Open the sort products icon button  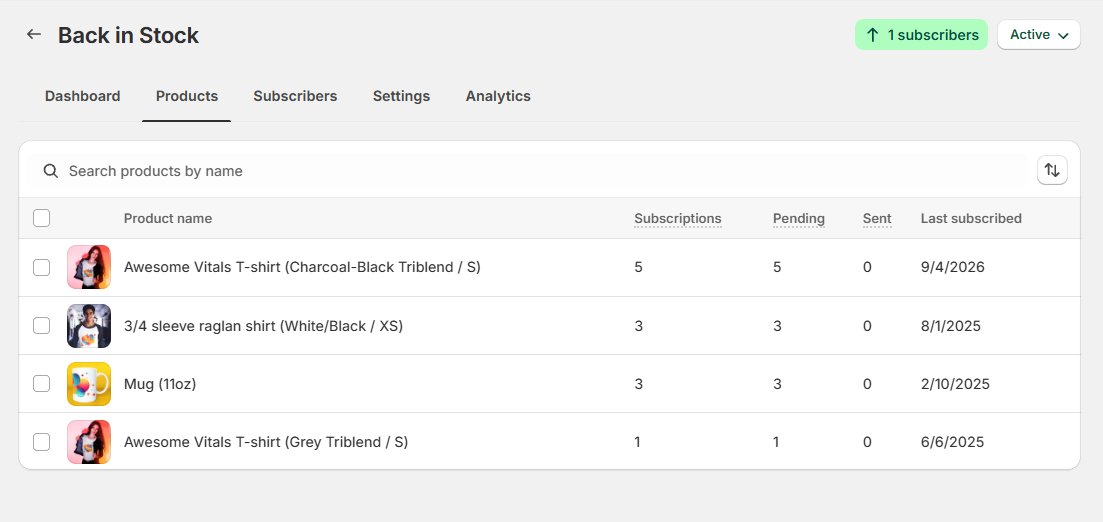click(1052, 170)
